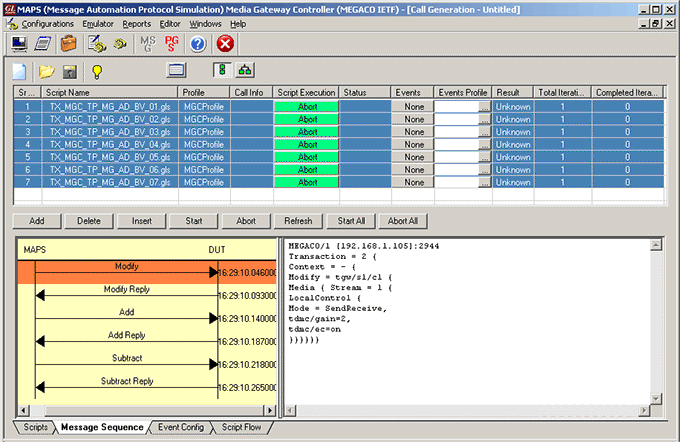Click the Abort button below table
The height and width of the screenshot is (442, 680).
click(246, 221)
